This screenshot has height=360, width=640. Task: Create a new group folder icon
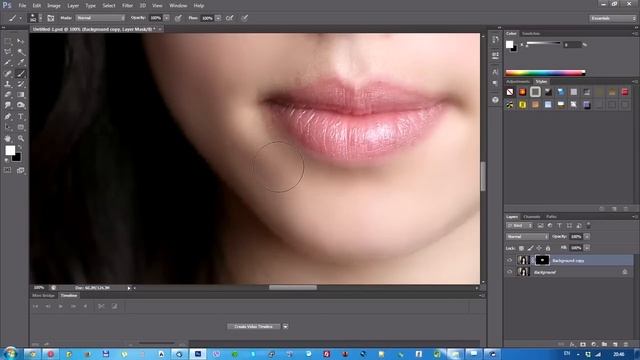(604, 344)
